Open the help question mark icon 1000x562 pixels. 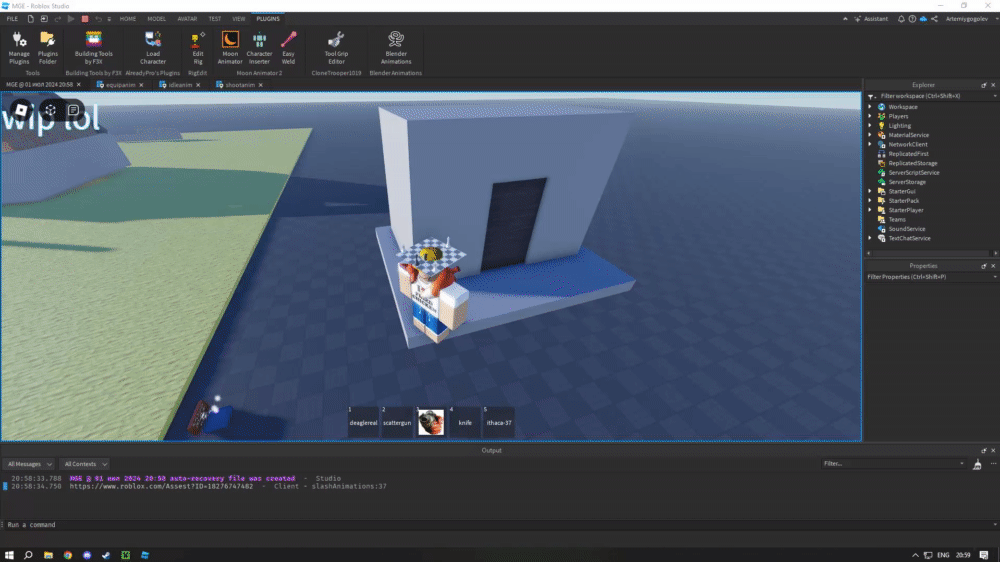912,19
